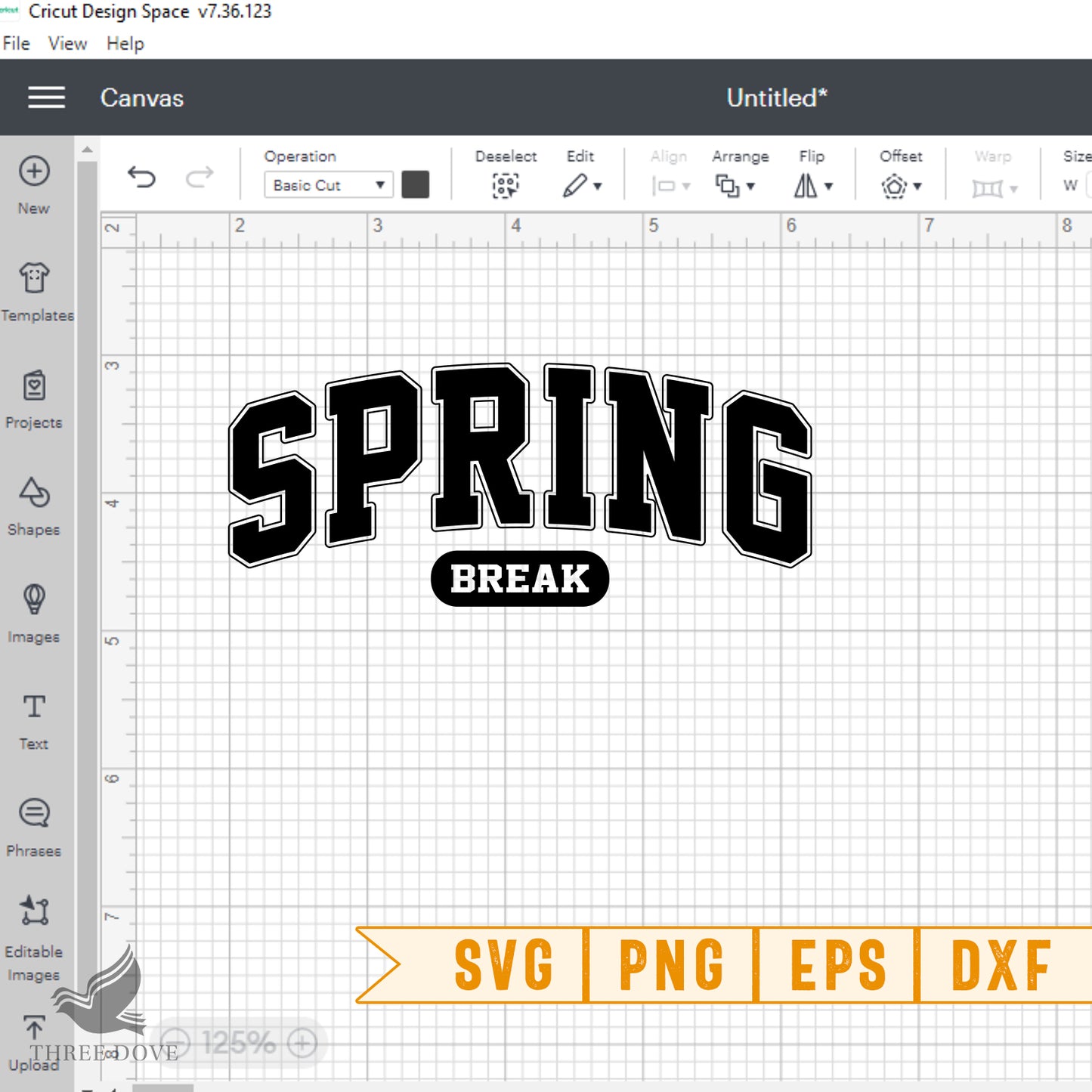The width and height of the screenshot is (1092, 1092).
Task: Click the sidebar scroll up arrow
Action: point(87,150)
